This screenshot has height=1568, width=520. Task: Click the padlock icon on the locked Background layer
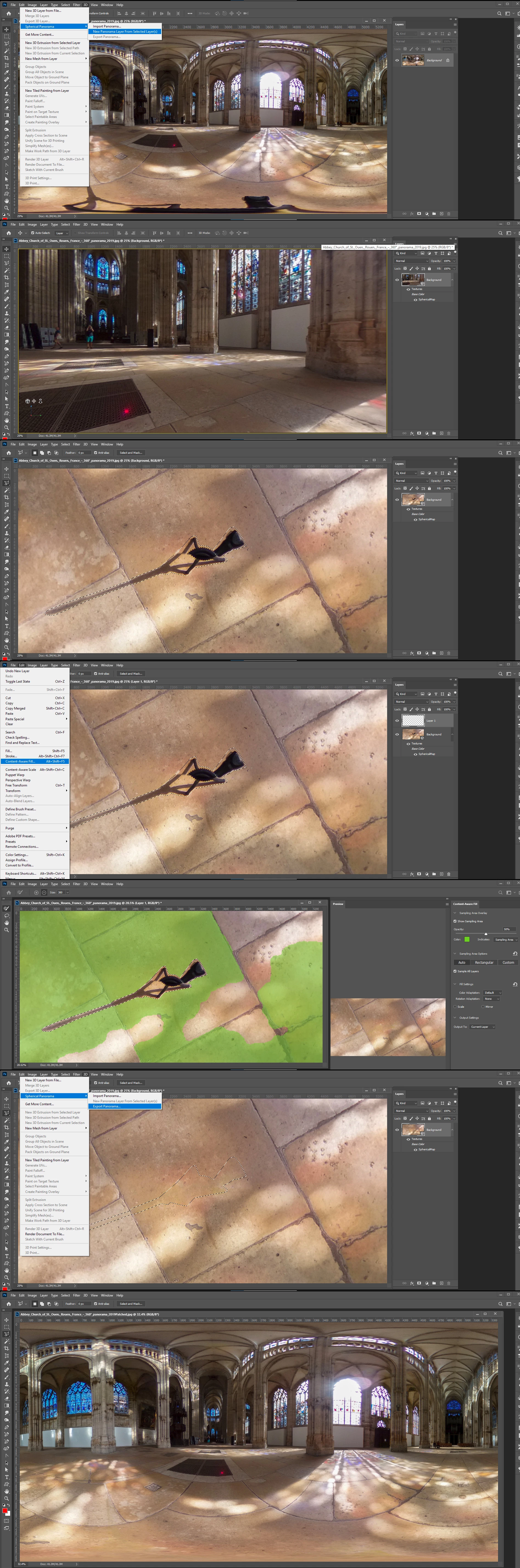pyautogui.click(x=448, y=60)
